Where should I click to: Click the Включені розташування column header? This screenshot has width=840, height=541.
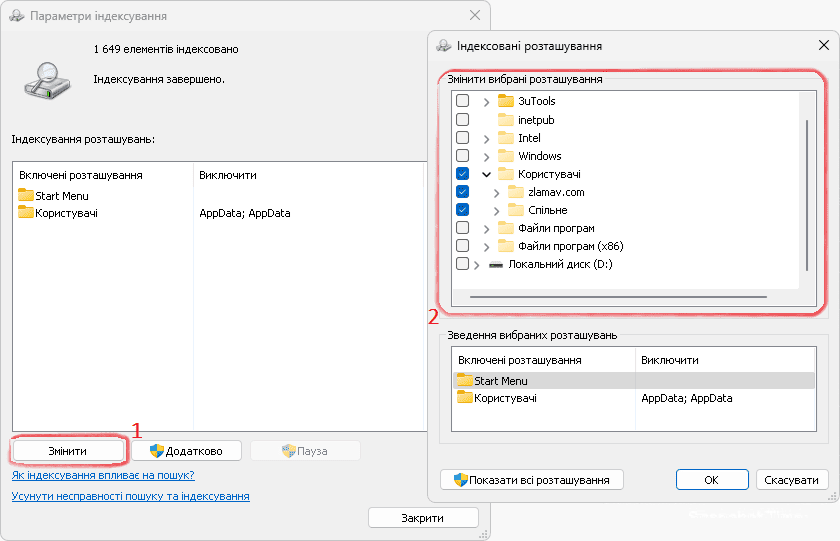tap(80, 175)
